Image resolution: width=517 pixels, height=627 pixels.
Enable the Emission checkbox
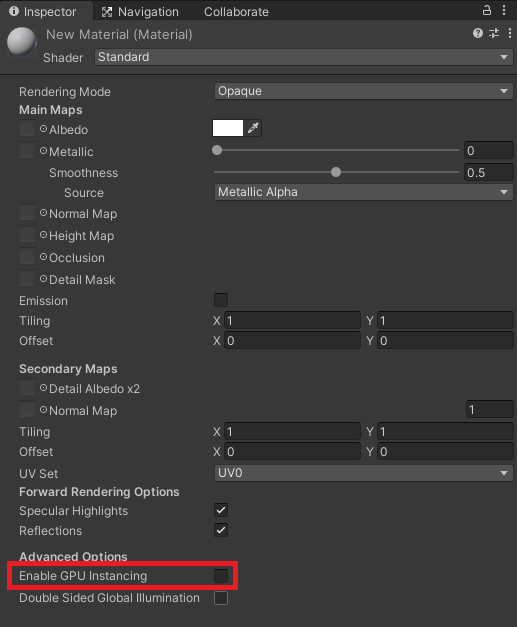tap(221, 300)
